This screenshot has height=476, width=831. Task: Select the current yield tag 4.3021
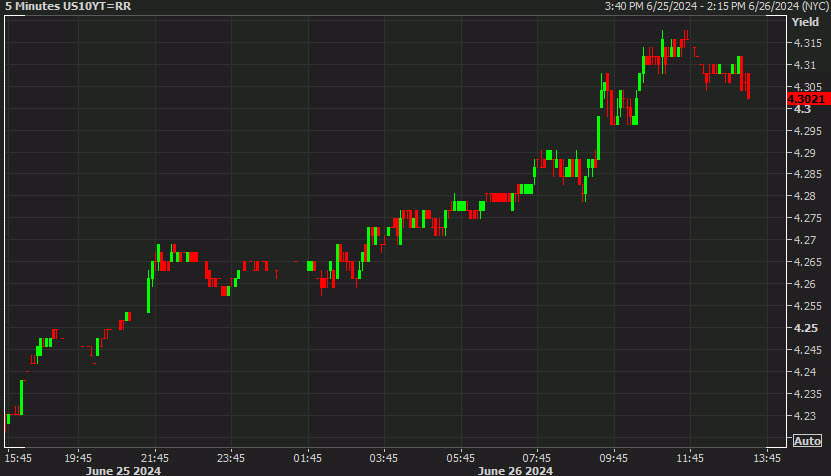click(807, 99)
